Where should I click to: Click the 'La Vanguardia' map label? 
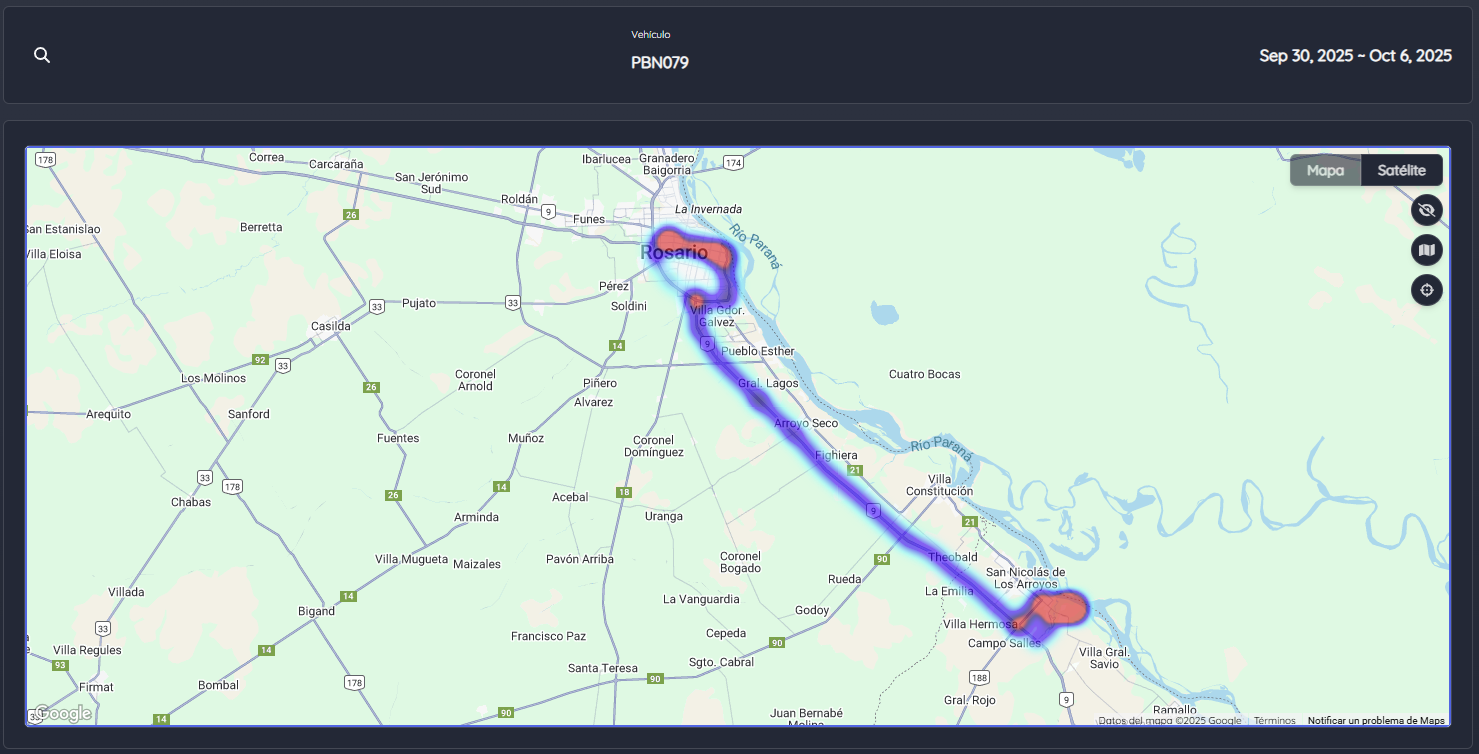(x=702, y=599)
